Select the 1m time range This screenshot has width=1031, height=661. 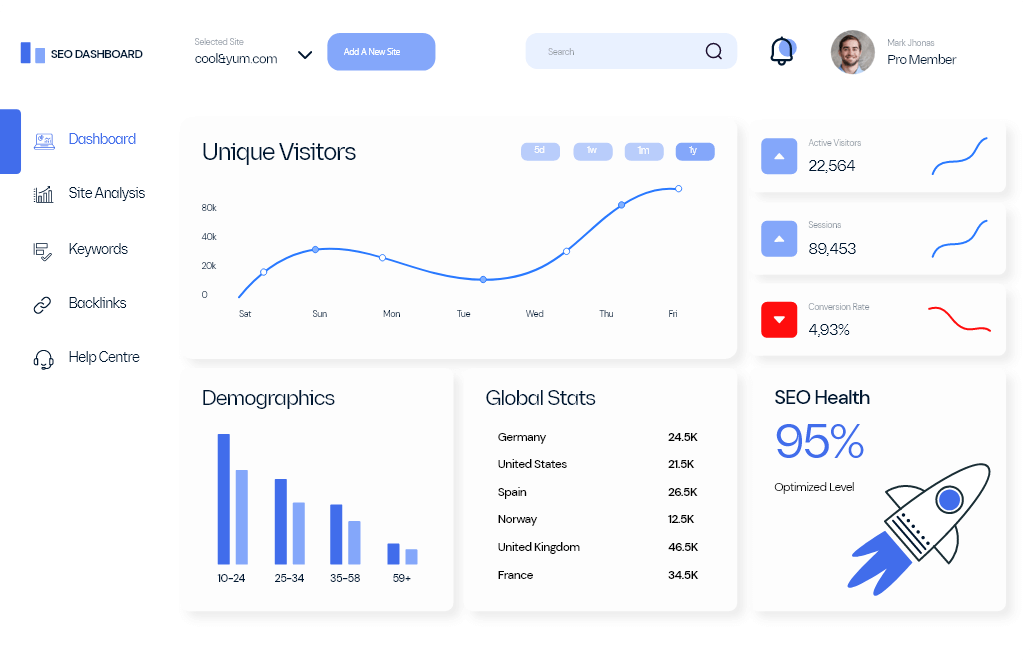[644, 151]
